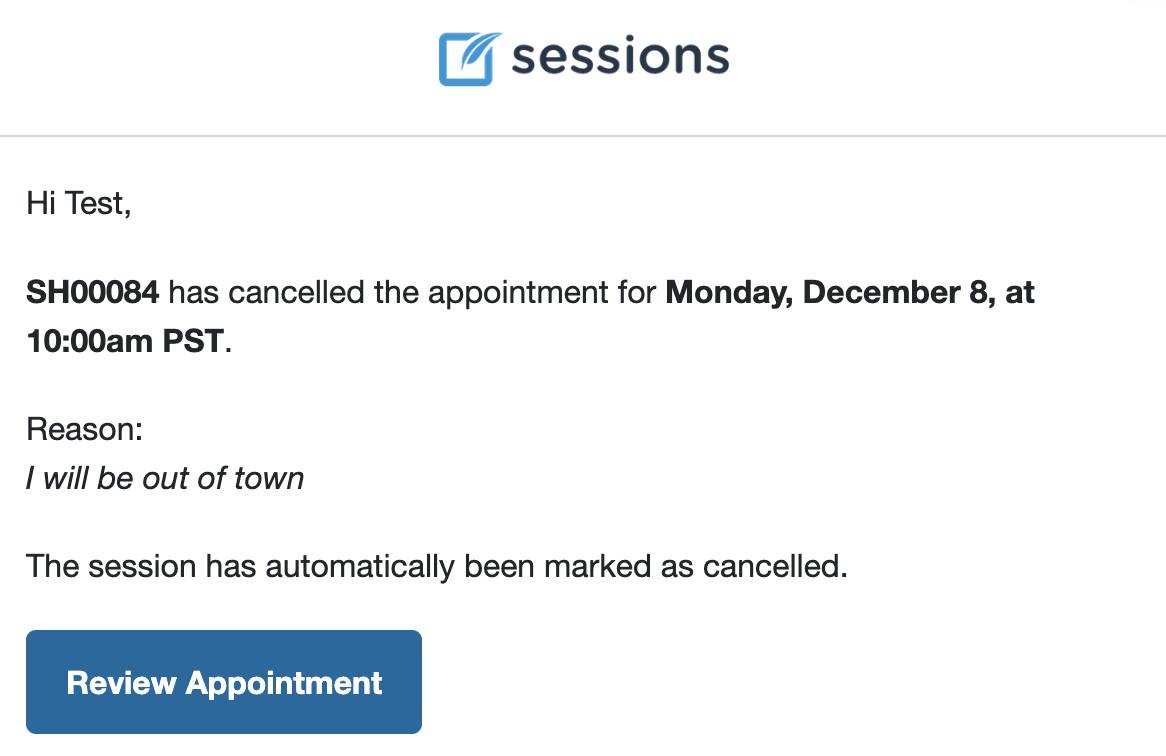1166x756 pixels.
Task: Click the italic "I will be out of town" text
Action: pos(164,478)
